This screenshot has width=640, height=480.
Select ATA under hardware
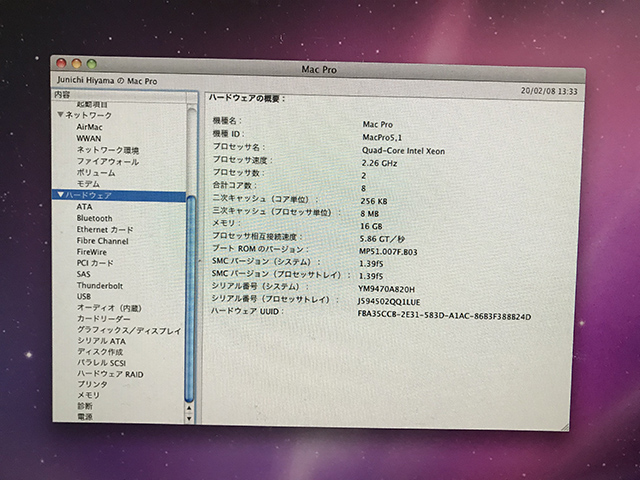[x=84, y=207]
